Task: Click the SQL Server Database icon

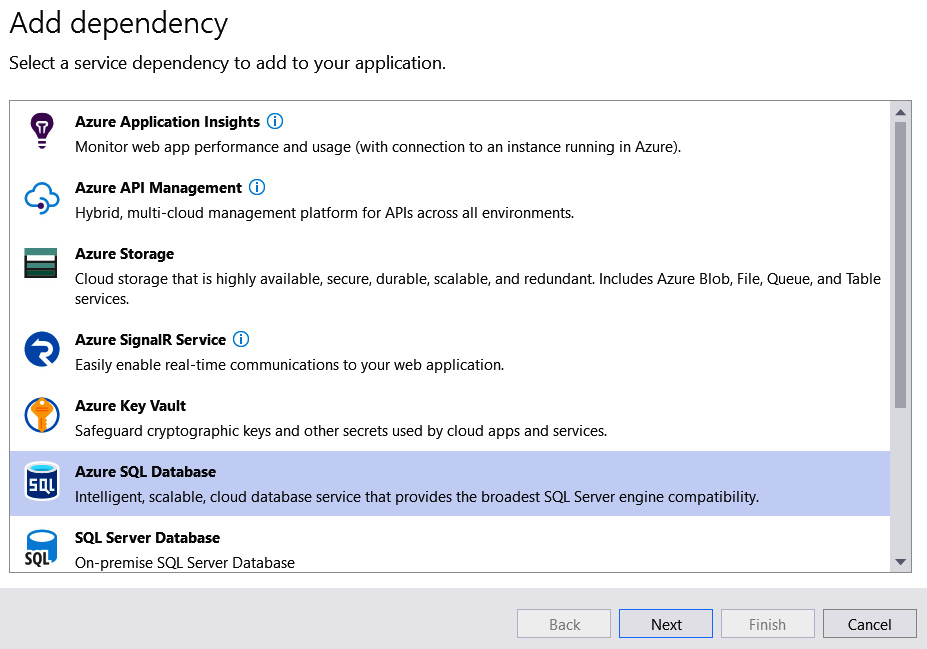Action: 41,547
